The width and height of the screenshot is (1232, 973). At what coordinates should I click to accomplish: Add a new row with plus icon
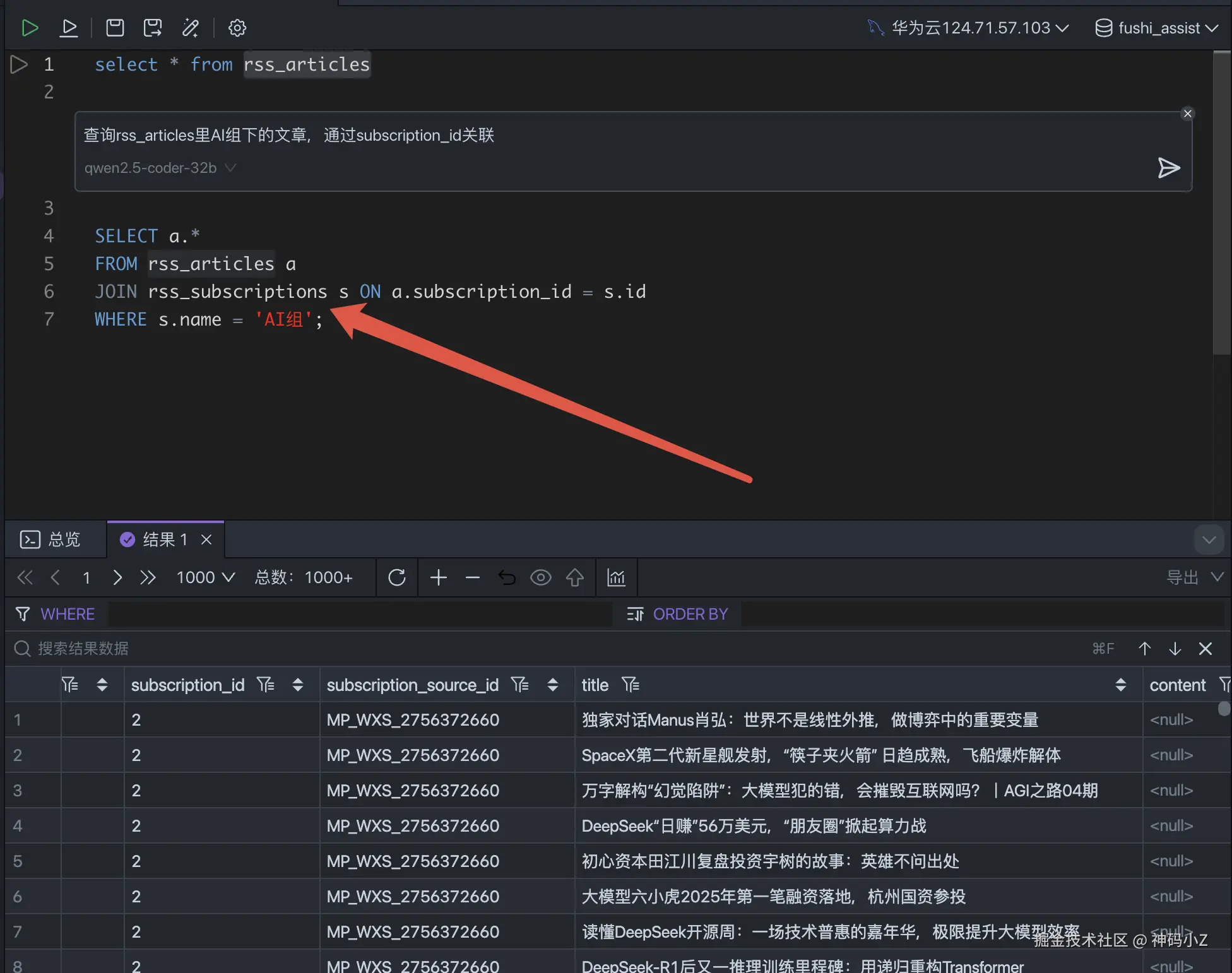[439, 577]
